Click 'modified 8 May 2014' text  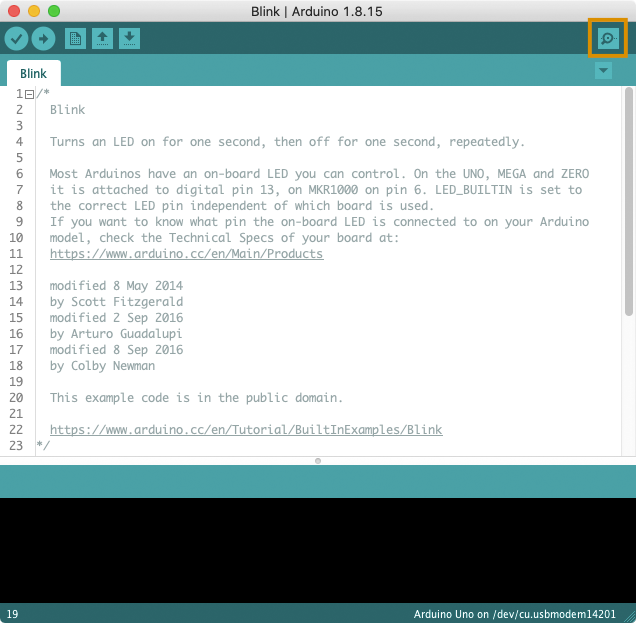(x=116, y=286)
